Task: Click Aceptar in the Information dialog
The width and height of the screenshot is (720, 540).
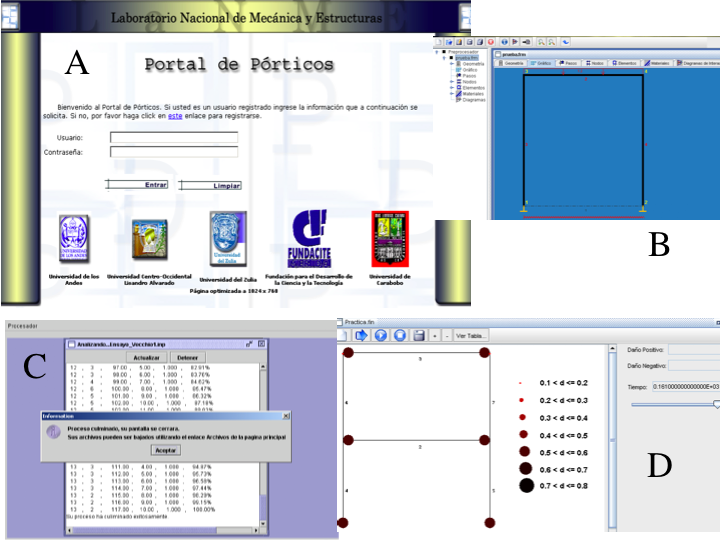Action: (x=165, y=451)
